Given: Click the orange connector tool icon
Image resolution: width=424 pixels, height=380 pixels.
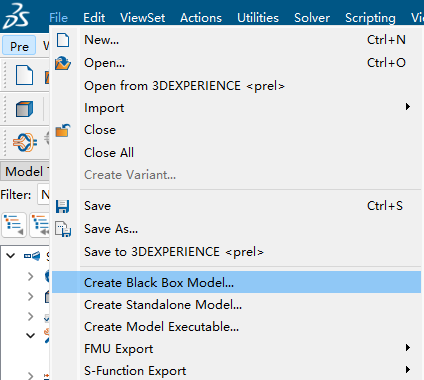Looking at the screenshot, I should (x=25, y=142).
